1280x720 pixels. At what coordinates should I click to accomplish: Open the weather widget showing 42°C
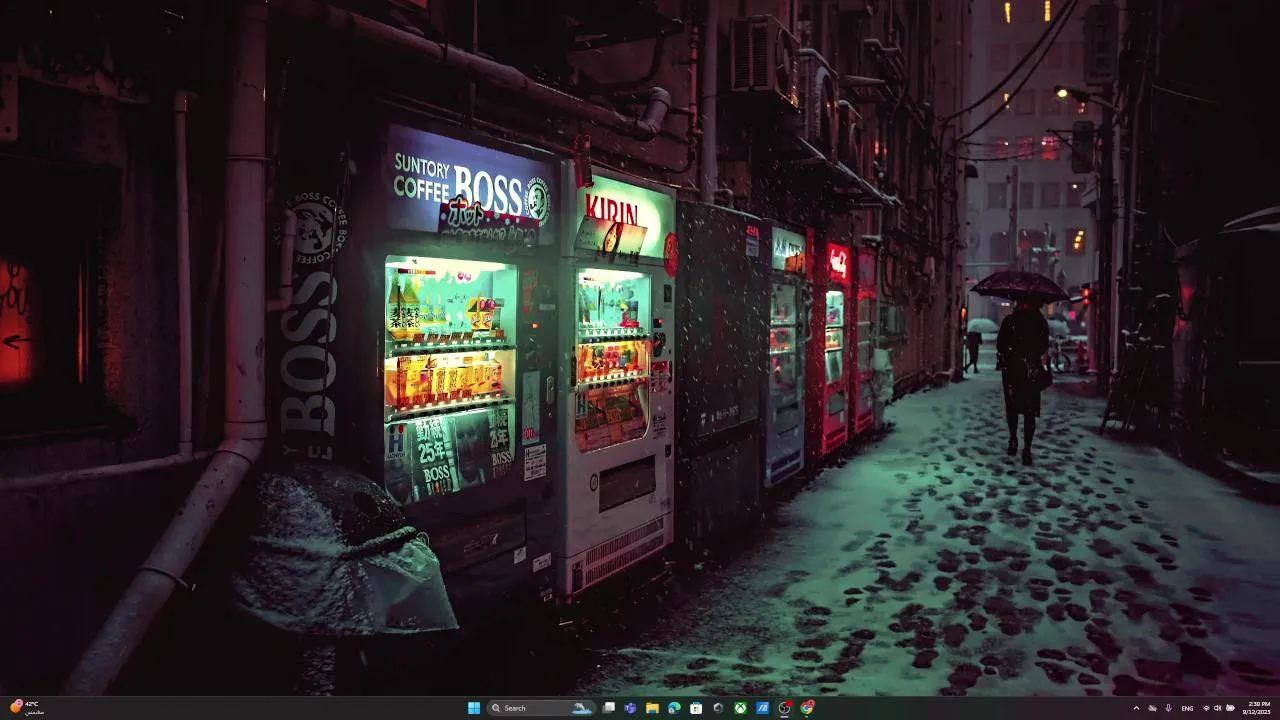[x=26, y=708]
